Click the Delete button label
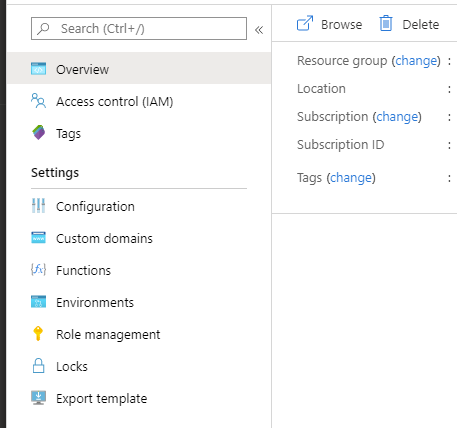 point(421,25)
